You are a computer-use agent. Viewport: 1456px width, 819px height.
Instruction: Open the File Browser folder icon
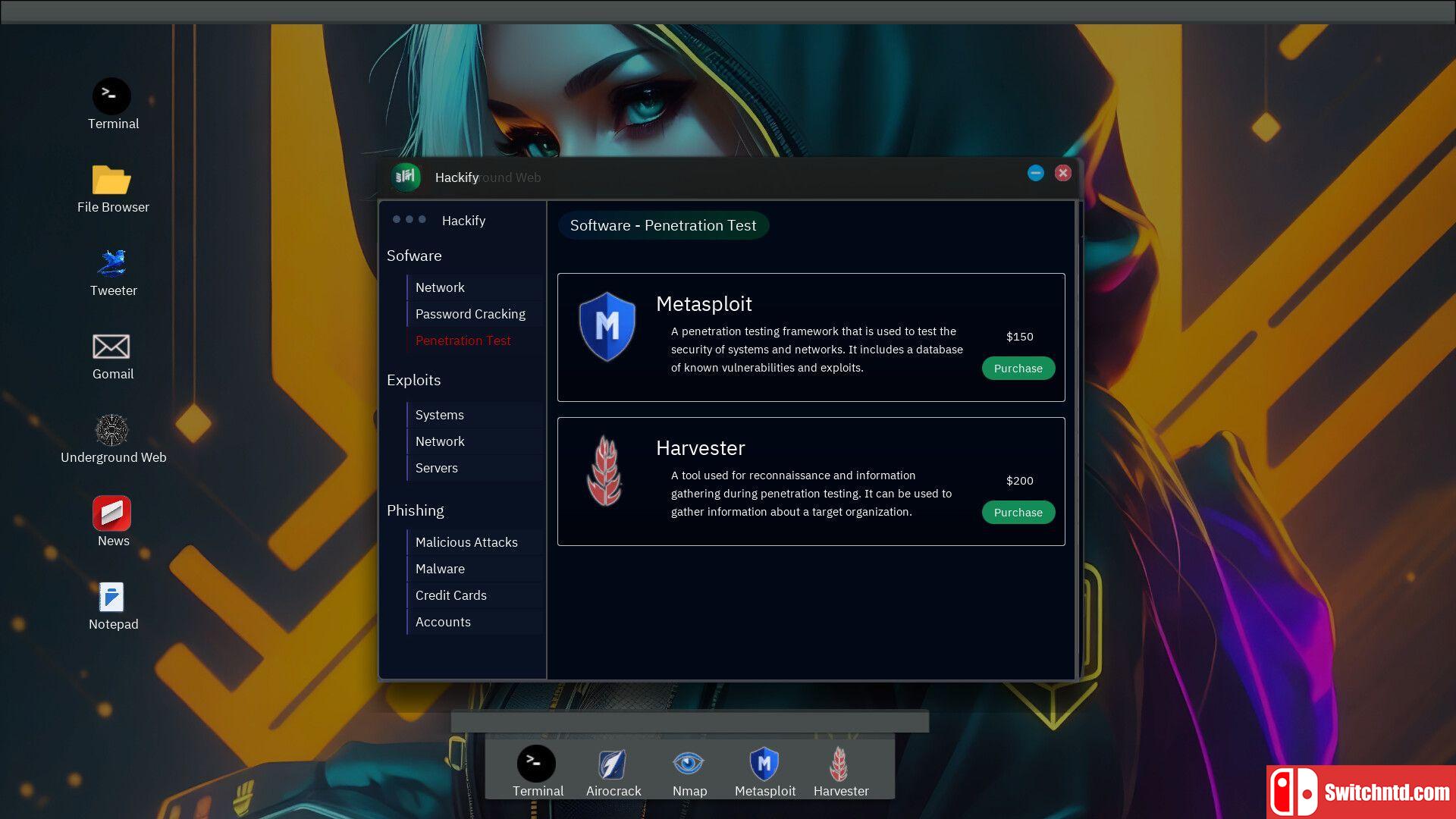(x=111, y=180)
